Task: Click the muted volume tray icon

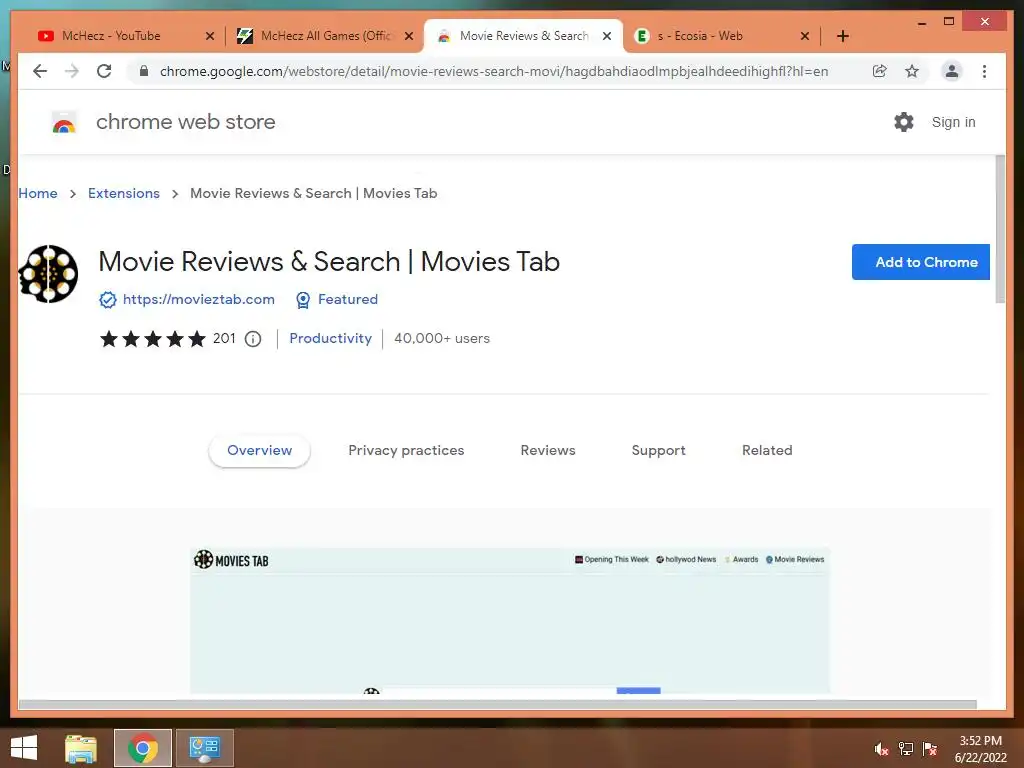Action: point(882,750)
